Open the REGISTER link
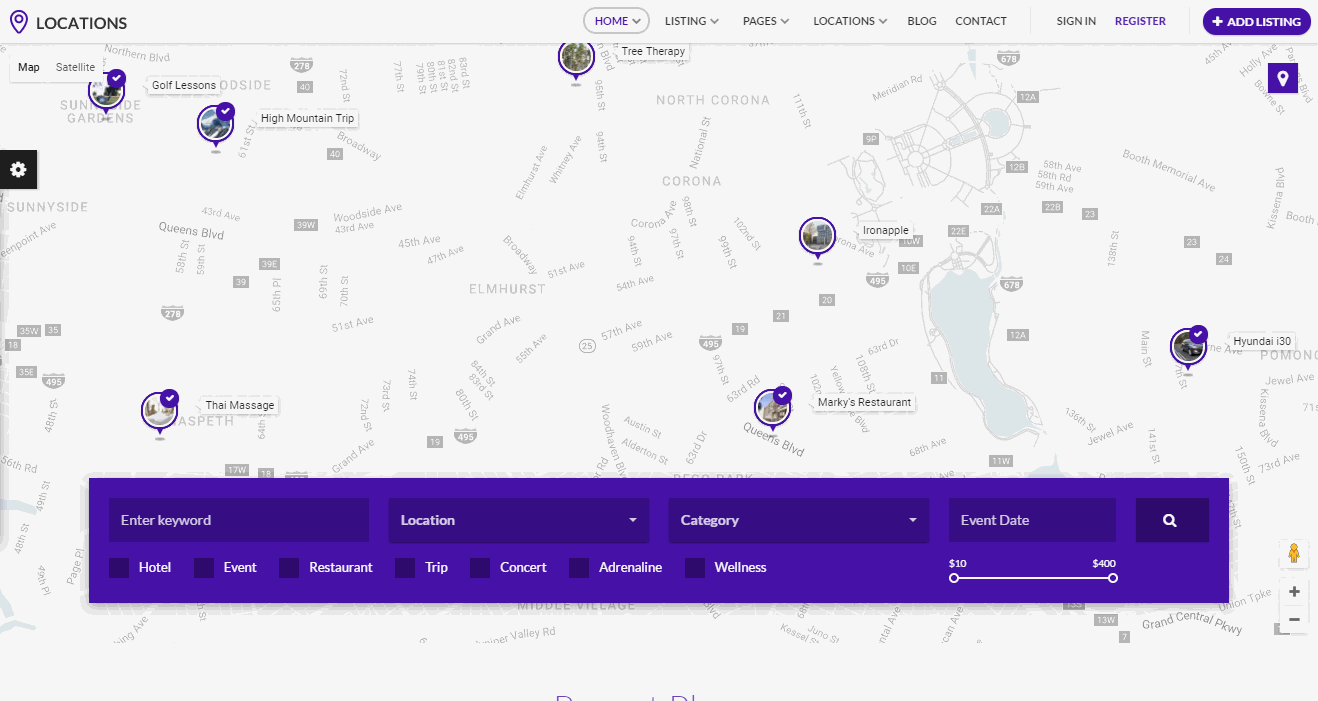Viewport: 1318px width, 701px height. point(1140,21)
